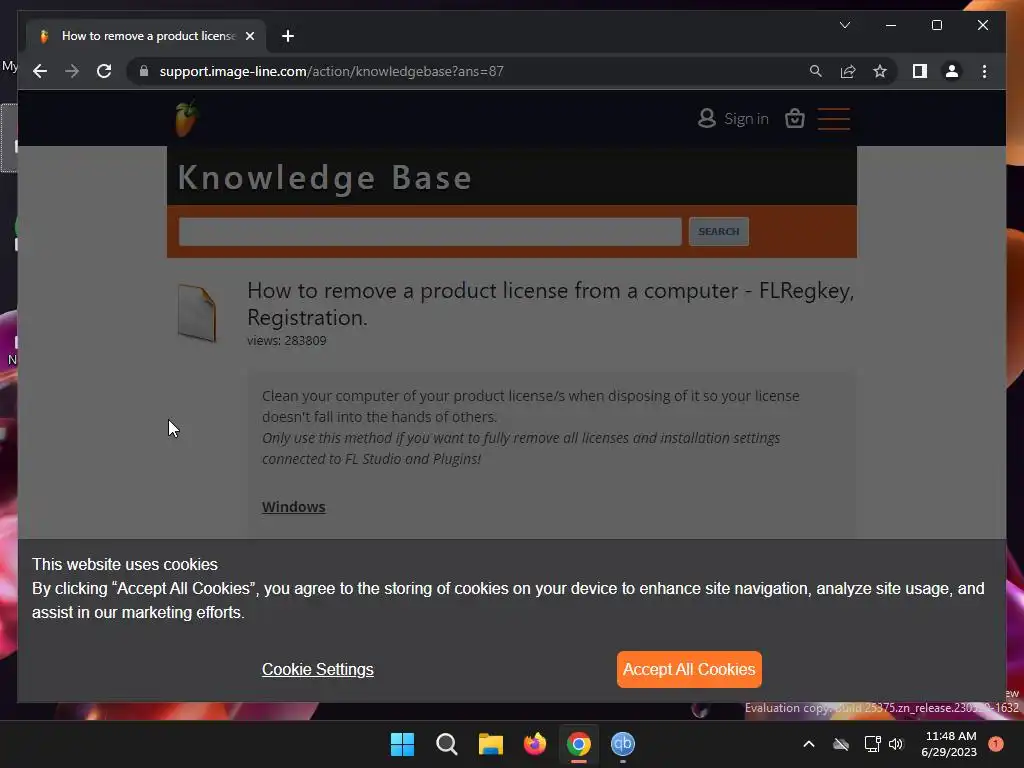This screenshot has width=1024, height=768.
Task: Open the tab search chevron
Action: pyautogui.click(x=844, y=25)
